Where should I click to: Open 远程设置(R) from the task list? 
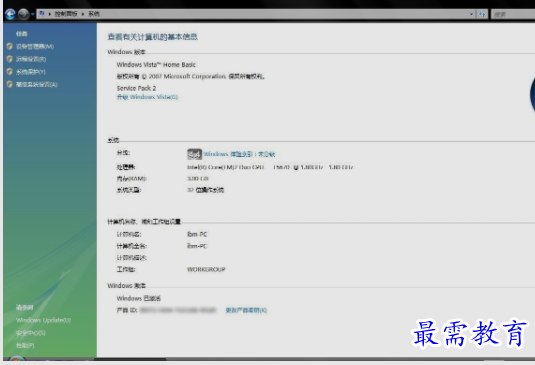click(x=31, y=59)
